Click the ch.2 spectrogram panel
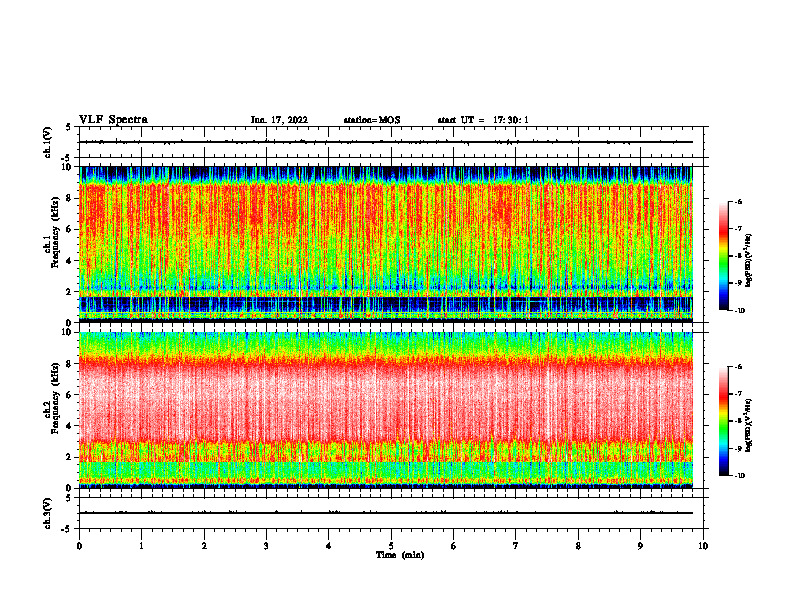The image size is (792, 612). pyautogui.click(x=386, y=410)
